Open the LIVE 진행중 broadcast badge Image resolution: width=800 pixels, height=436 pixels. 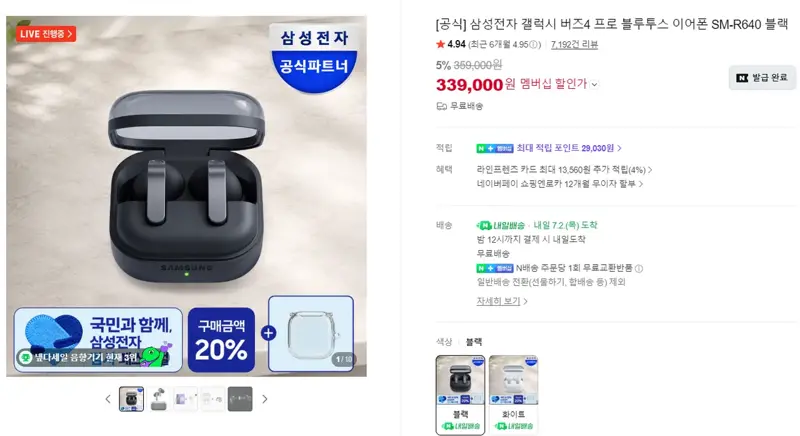click(46, 34)
